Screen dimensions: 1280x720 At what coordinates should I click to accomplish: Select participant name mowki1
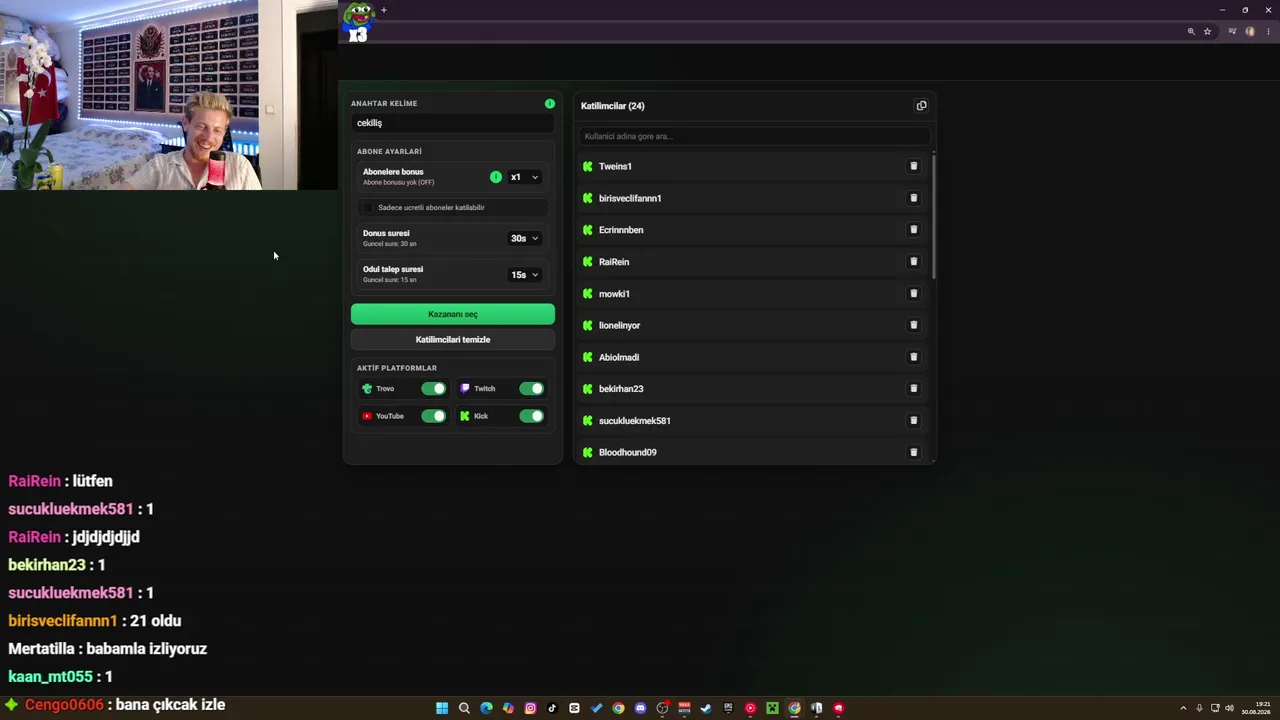click(x=614, y=294)
